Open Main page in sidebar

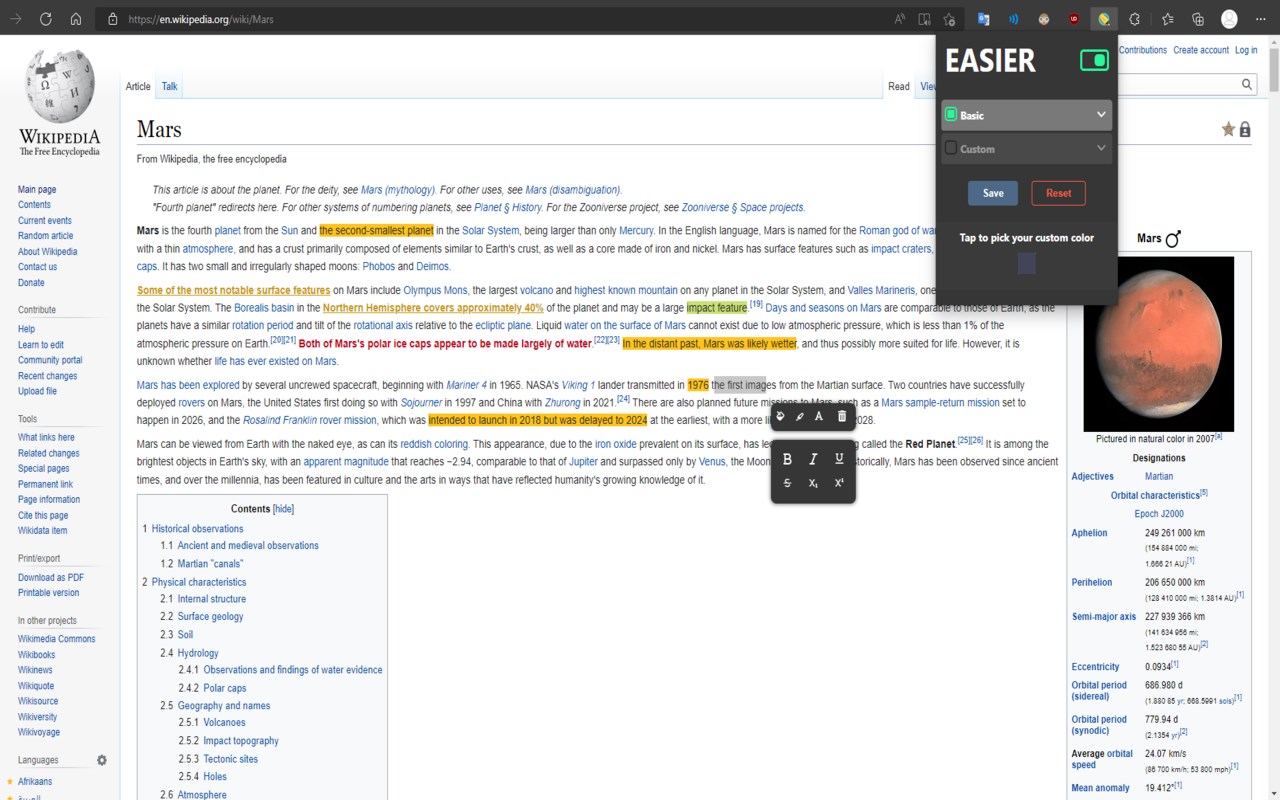pyautogui.click(x=37, y=190)
